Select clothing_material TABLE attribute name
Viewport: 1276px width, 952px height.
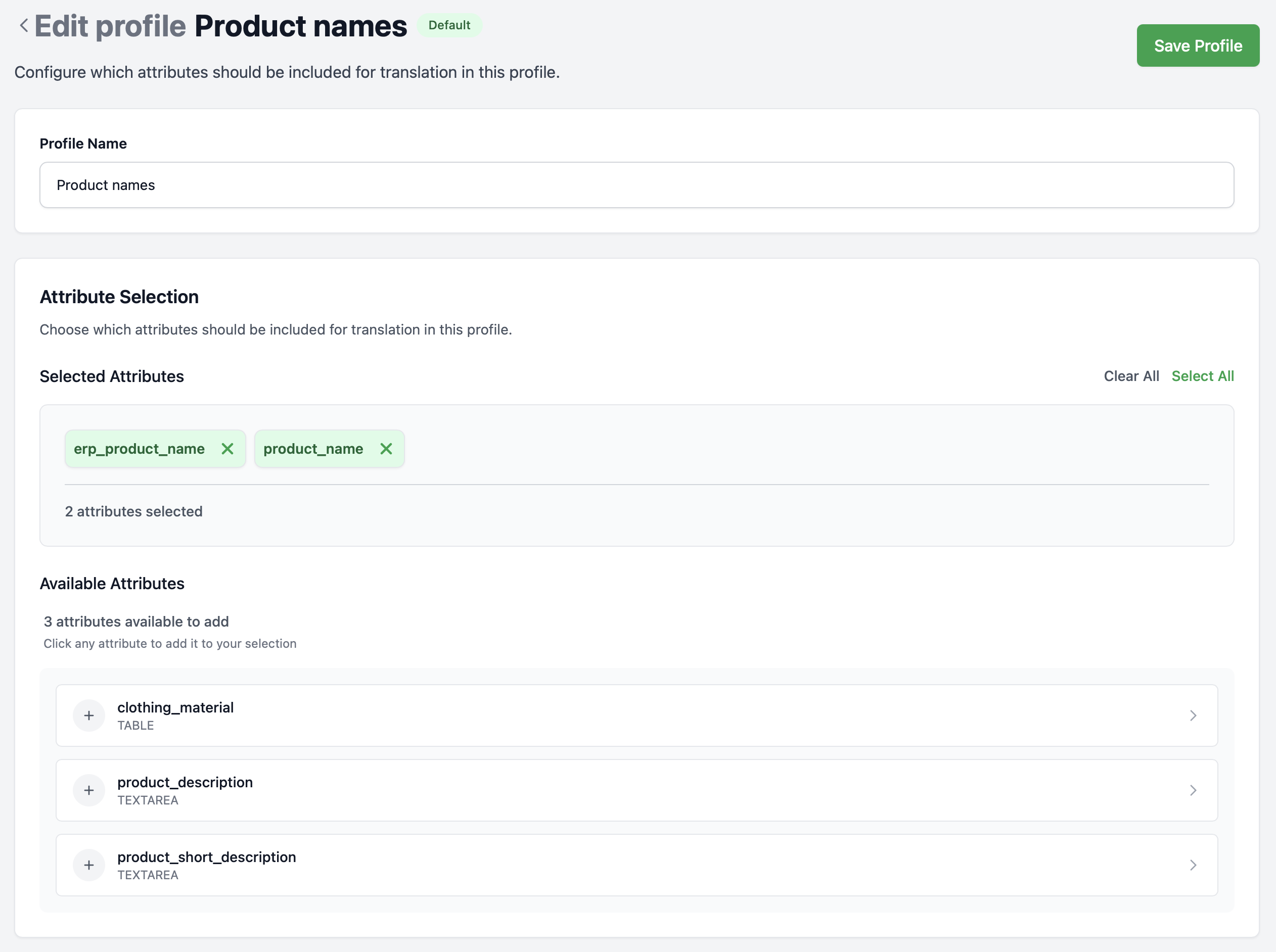click(175, 707)
